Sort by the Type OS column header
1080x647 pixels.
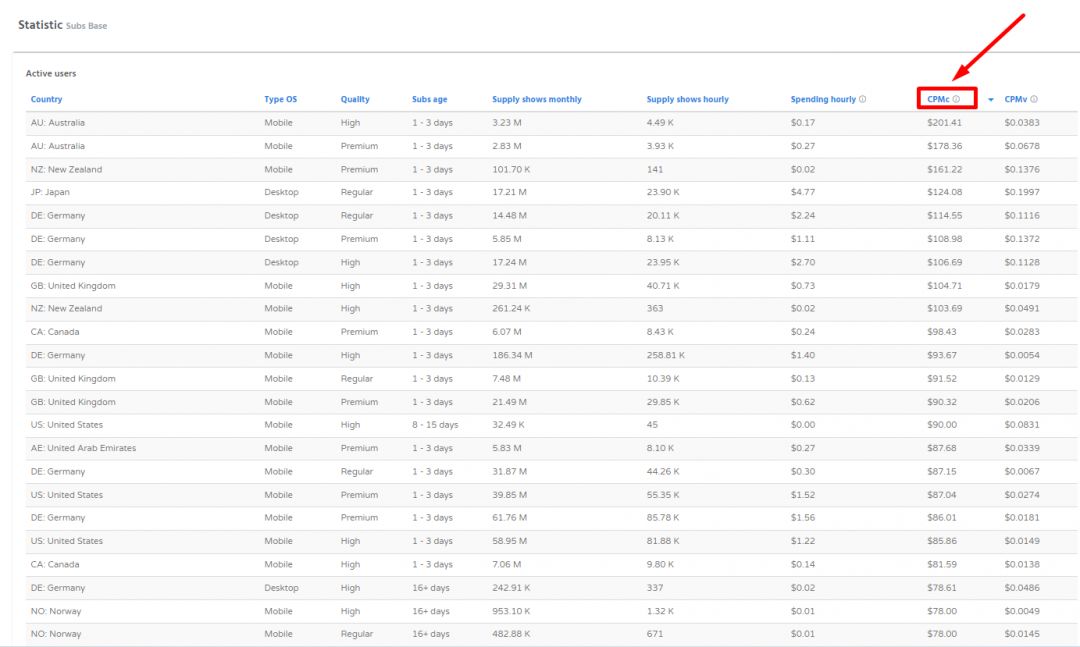coord(280,99)
